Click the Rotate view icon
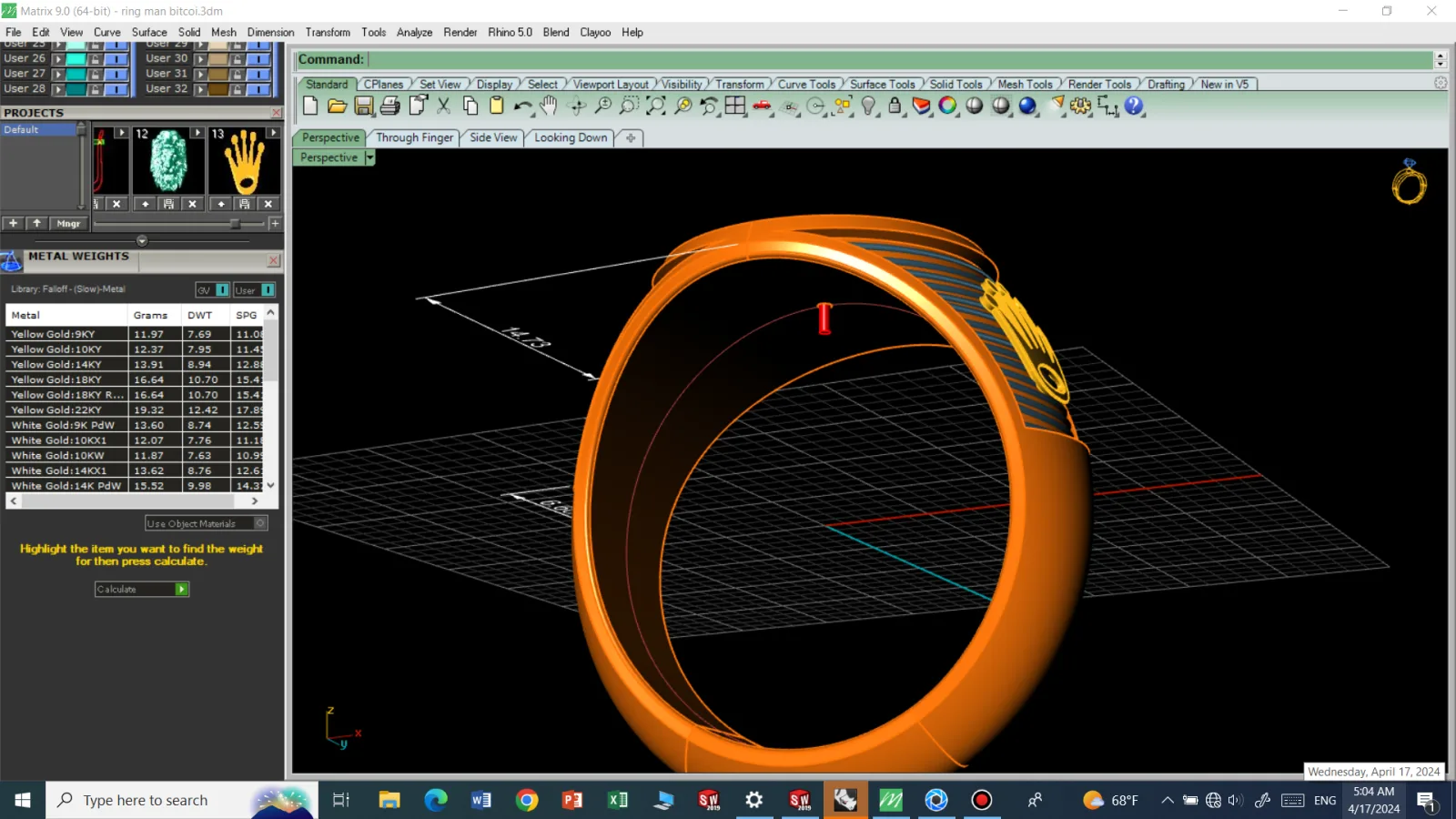The width and height of the screenshot is (1456, 819). point(576,106)
